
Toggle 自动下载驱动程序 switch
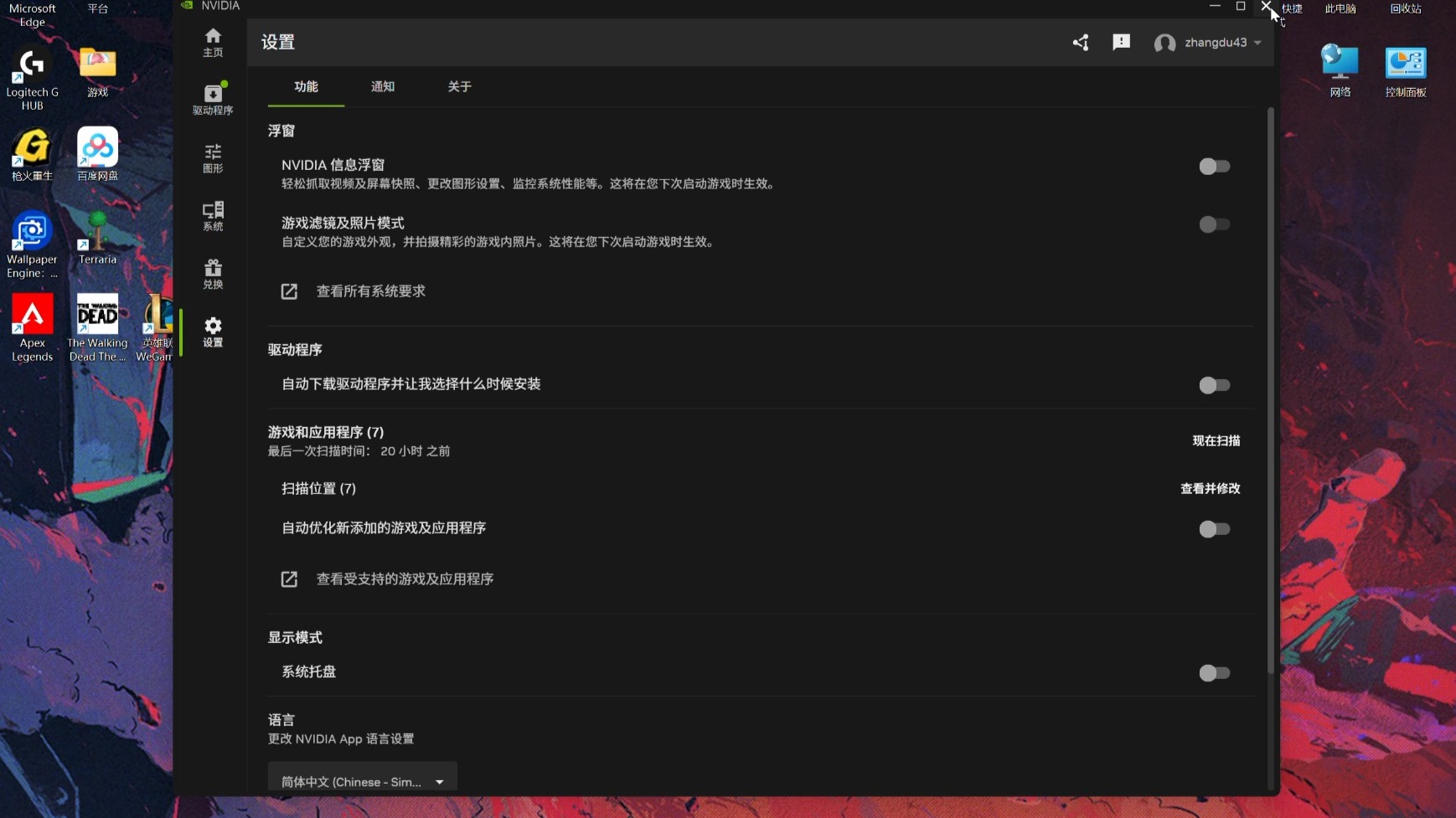tap(1214, 385)
